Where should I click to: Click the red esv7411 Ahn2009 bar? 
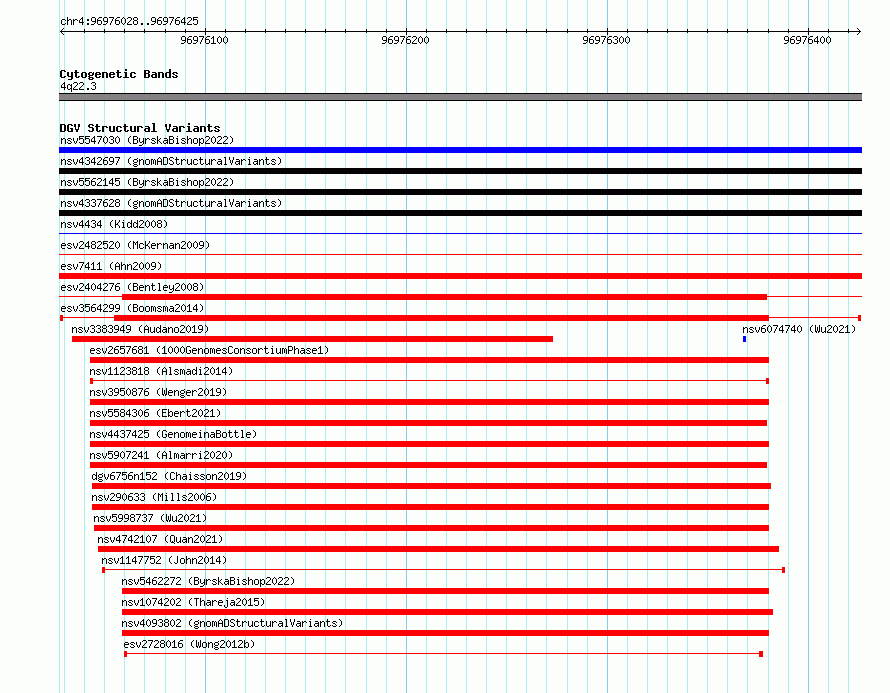pos(460,276)
